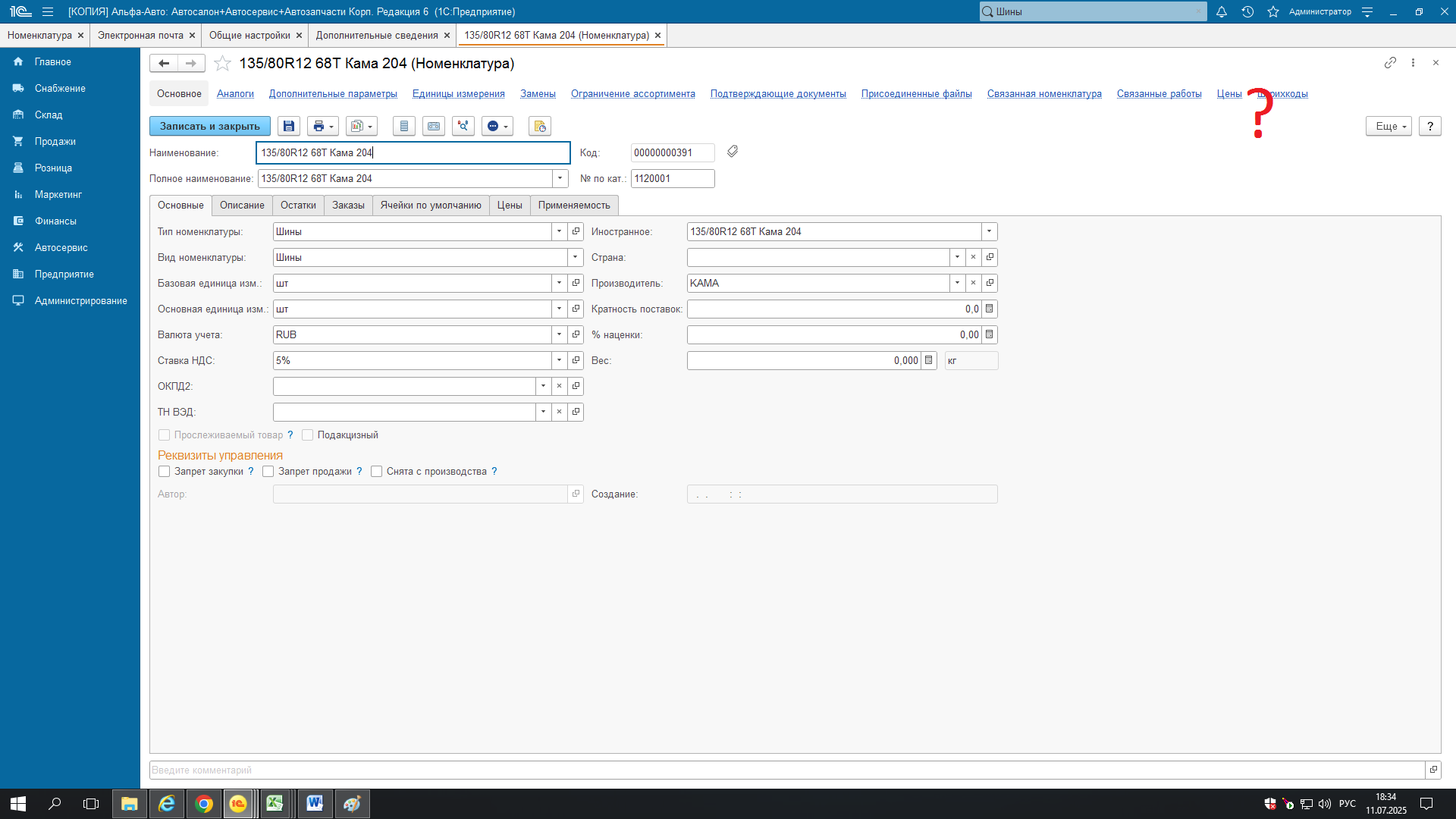Image resolution: width=1456 pixels, height=819 pixels.
Task: Switch to Применяемость tab
Action: click(x=574, y=206)
